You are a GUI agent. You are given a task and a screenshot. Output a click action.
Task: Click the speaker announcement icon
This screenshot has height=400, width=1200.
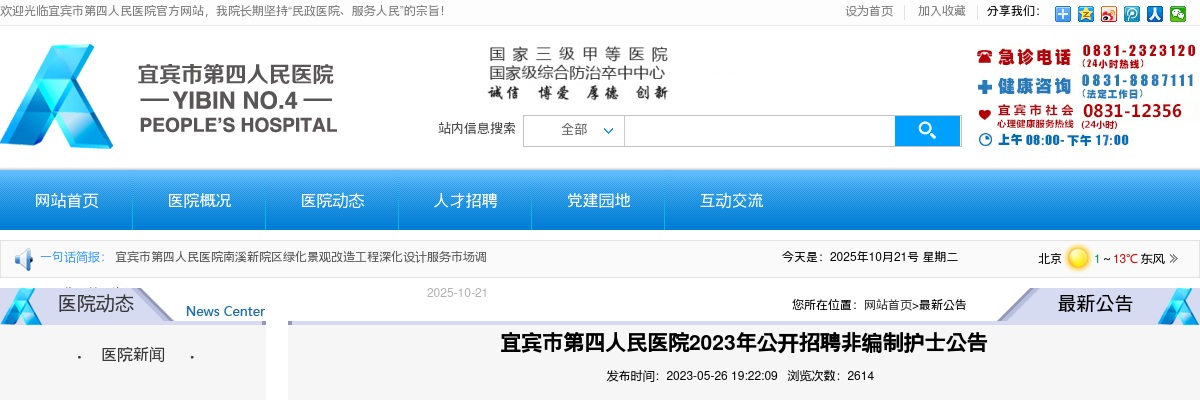point(23,259)
